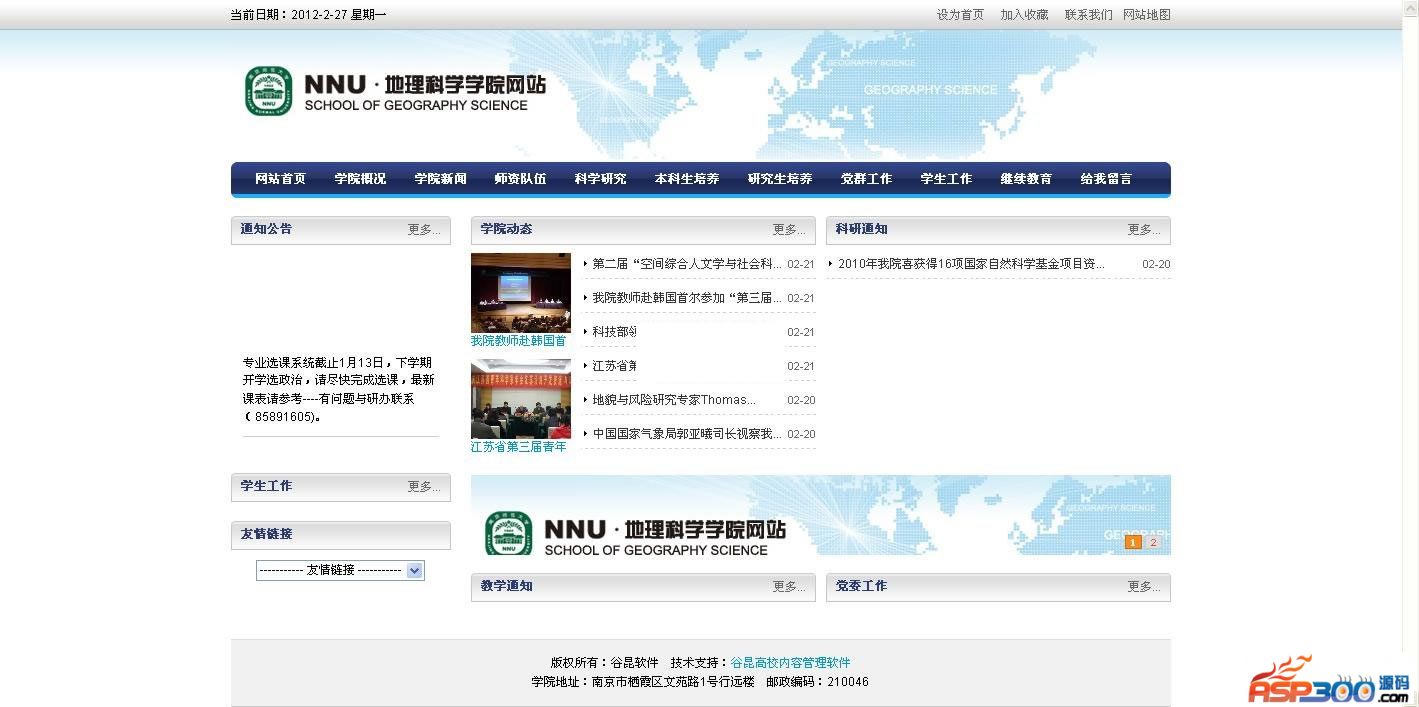Expand more items in 学院动态 panel
The width and height of the screenshot is (1419, 707).
click(789, 230)
